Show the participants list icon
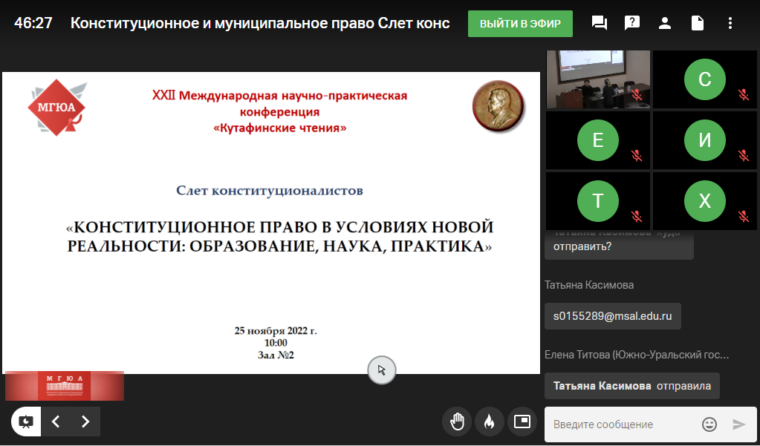This screenshot has width=760, height=446. pyautogui.click(x=665, y=23)
